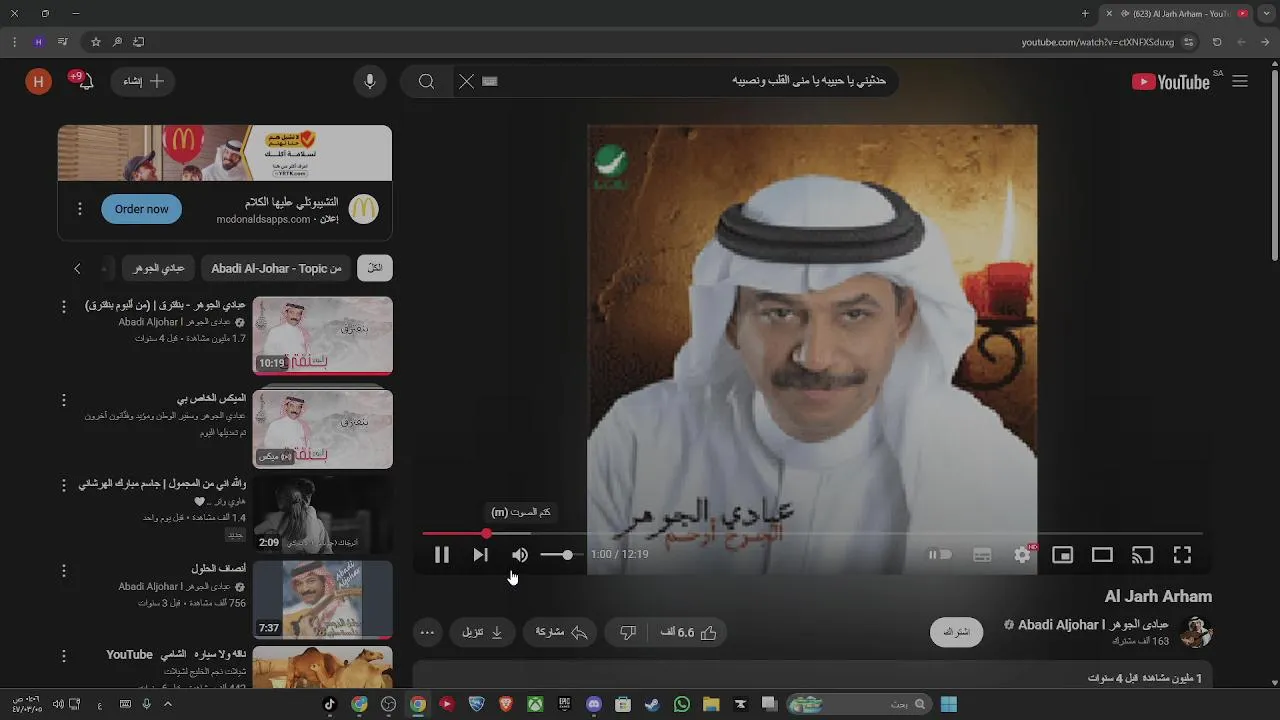Open options for ناقة ولا سياره video

click(x=64, y=657)
